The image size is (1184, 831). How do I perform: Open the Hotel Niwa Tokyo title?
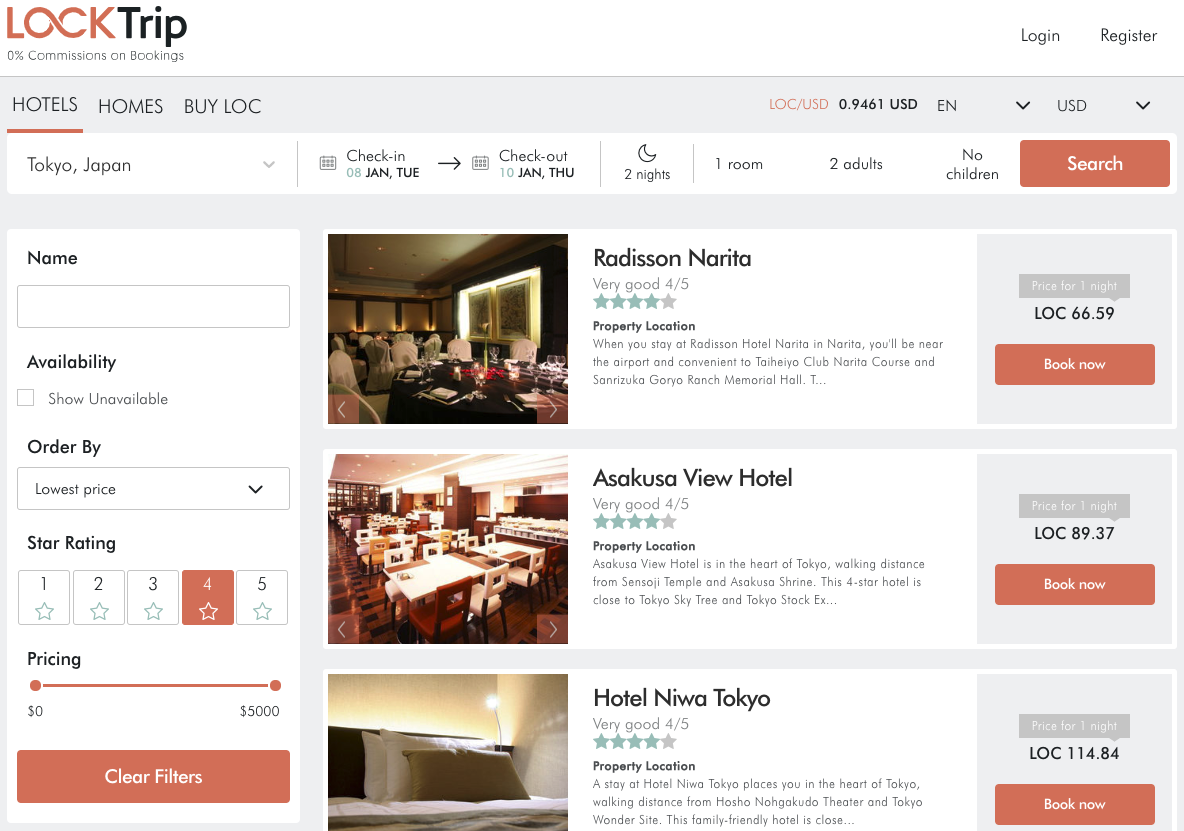pyautogui.click(x=681, y=698)
